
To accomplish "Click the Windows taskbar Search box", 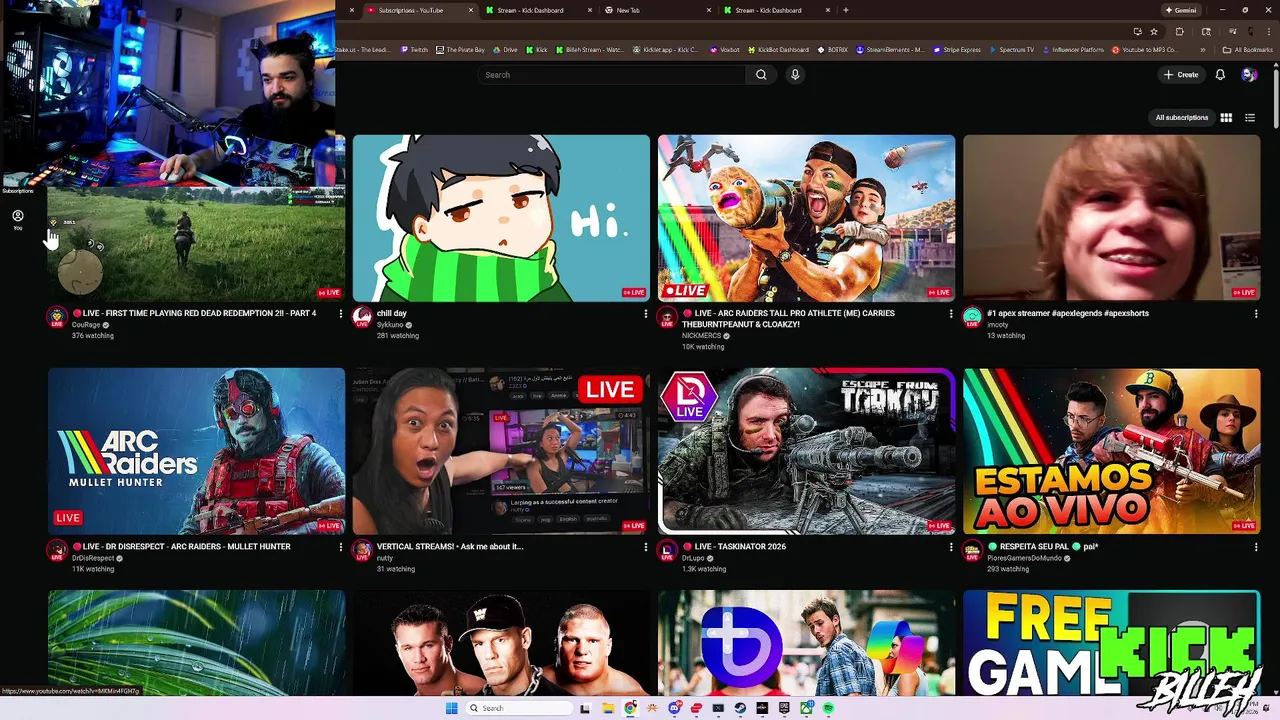I will pos(519,708).
